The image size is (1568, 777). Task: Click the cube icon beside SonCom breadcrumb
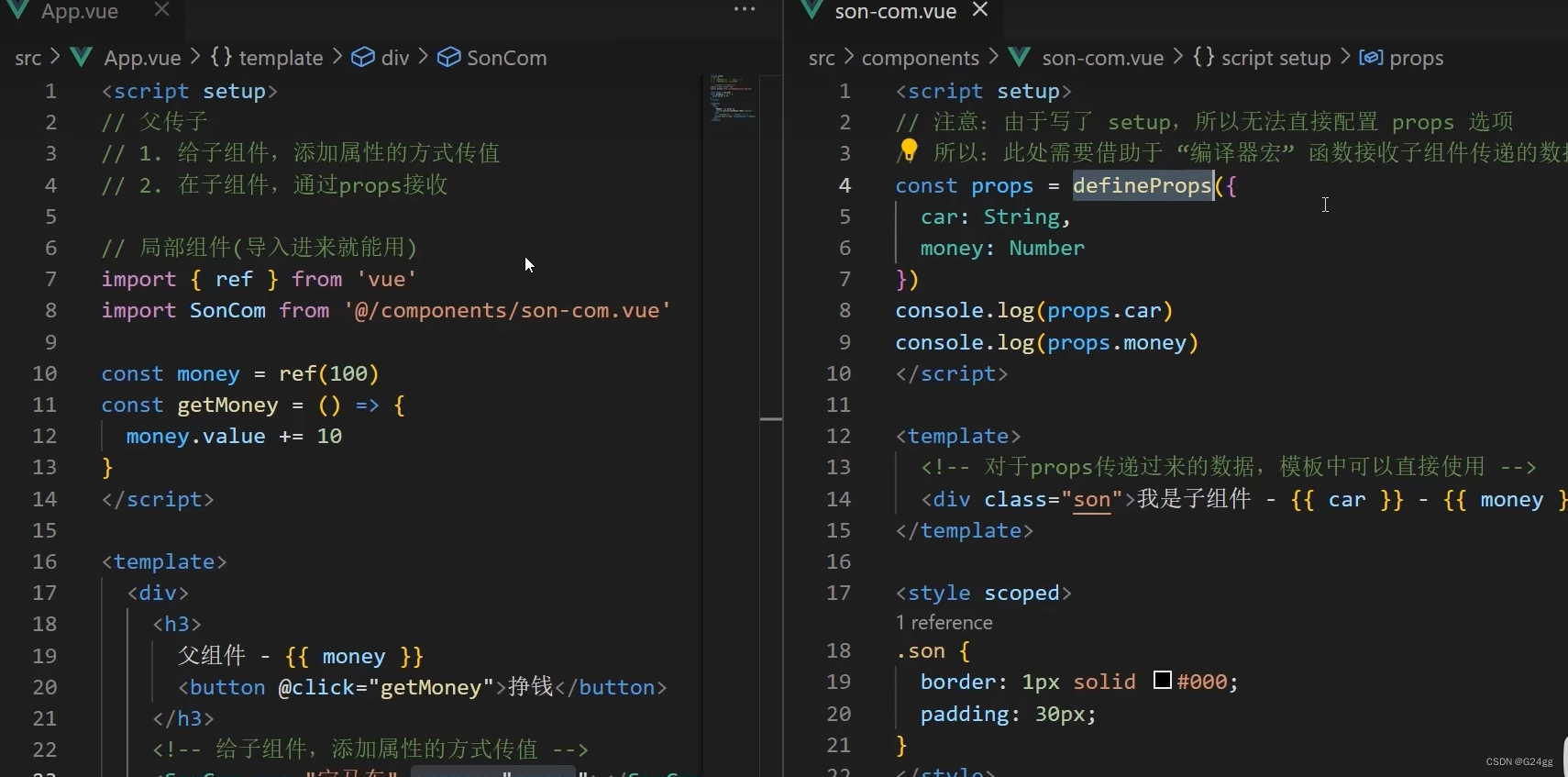click(448, 58)
